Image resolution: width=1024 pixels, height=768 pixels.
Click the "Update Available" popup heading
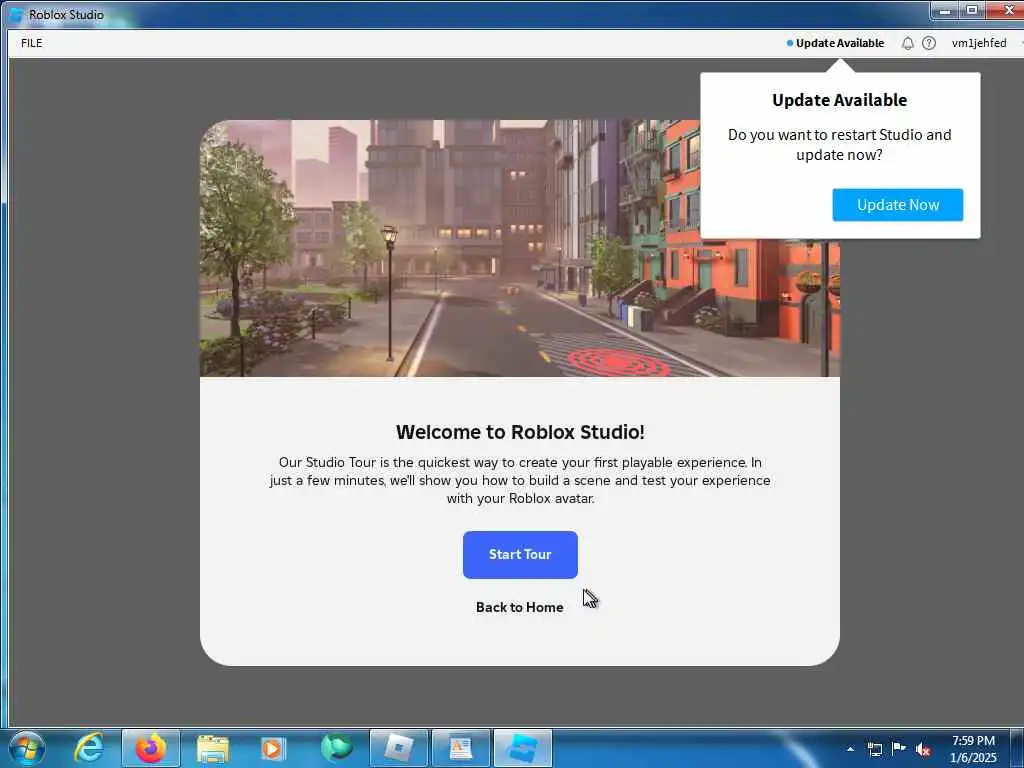[840, 100]
